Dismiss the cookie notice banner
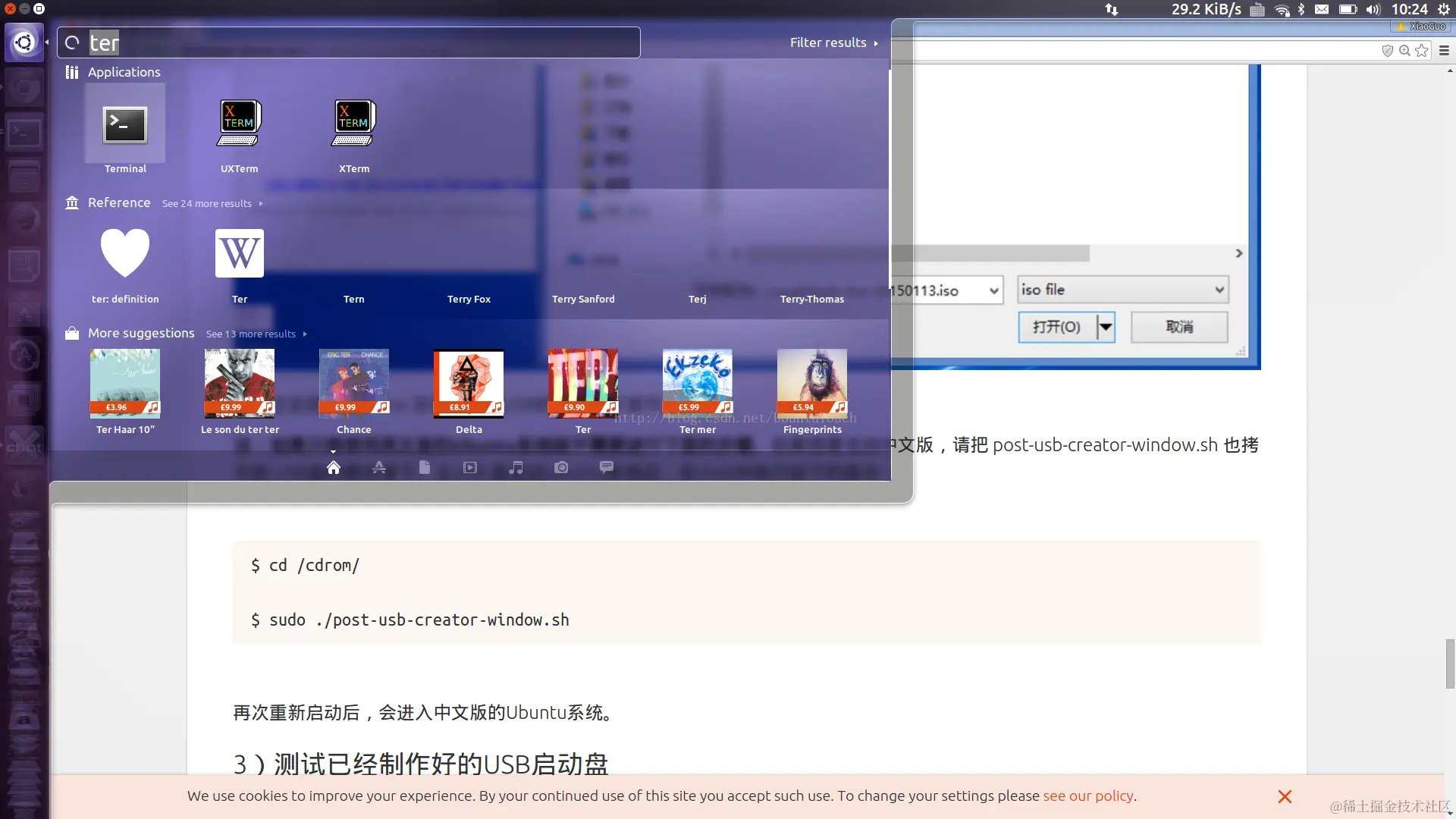The height and width of the screenshot is (819, 1456). click(x=1285, y=796)
